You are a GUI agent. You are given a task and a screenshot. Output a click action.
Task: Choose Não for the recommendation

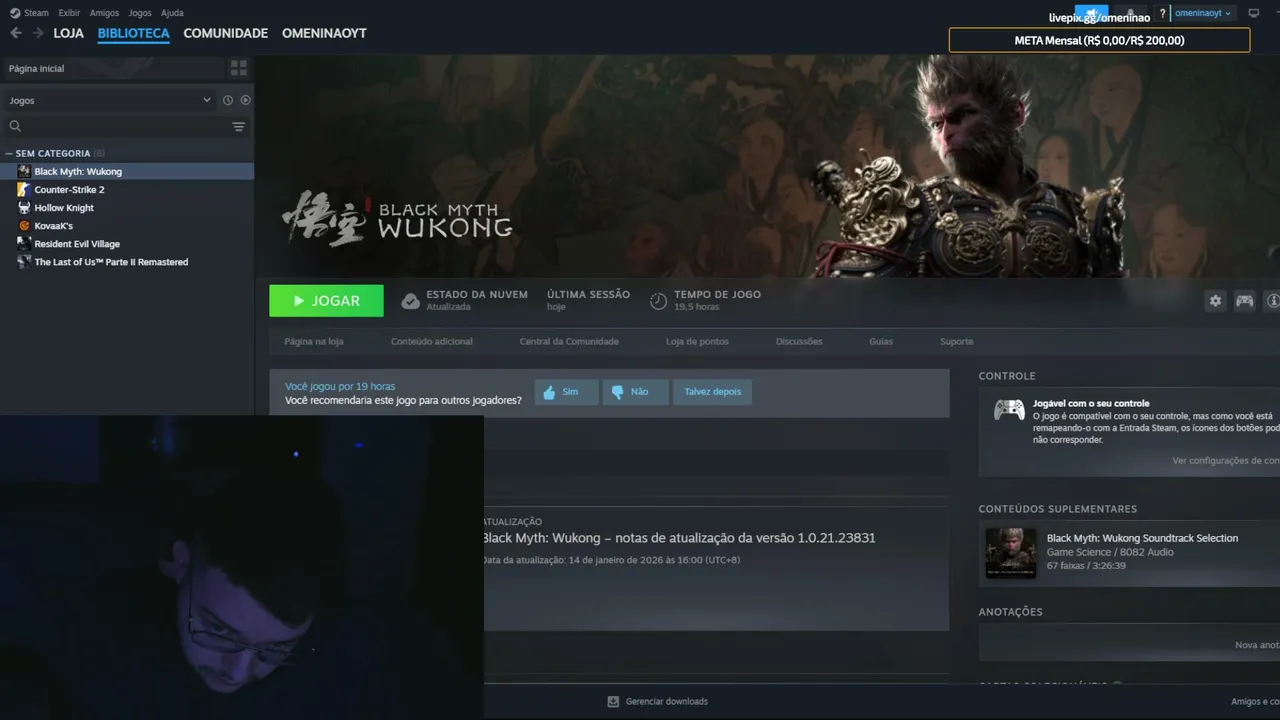636,392
